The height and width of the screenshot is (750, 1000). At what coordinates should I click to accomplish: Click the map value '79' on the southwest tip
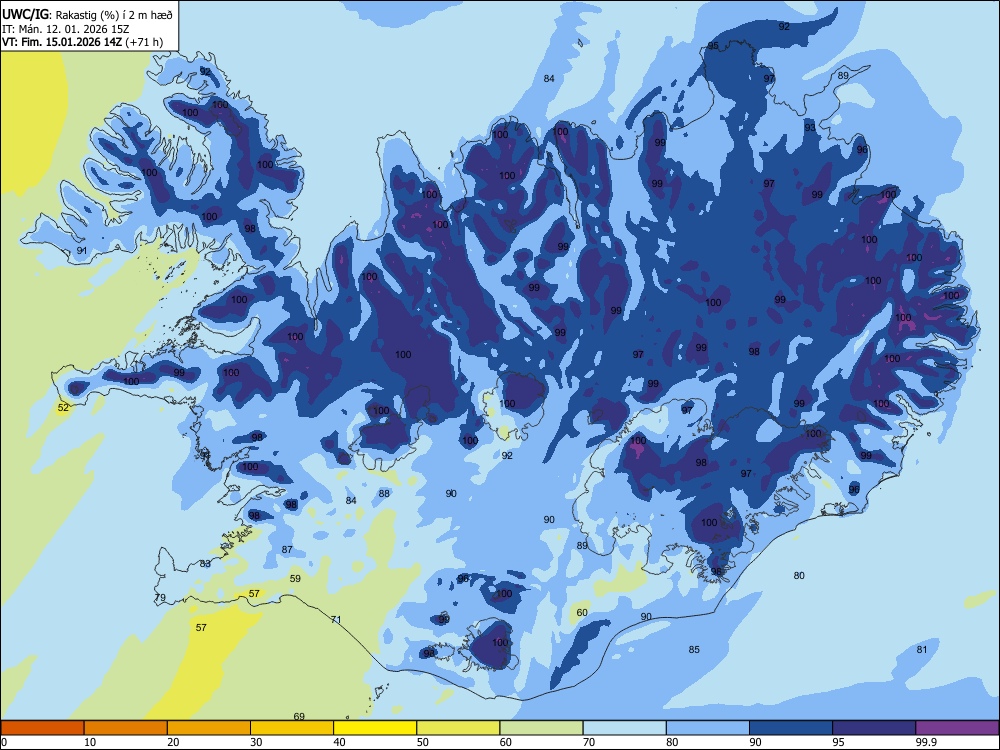point(160,598)
